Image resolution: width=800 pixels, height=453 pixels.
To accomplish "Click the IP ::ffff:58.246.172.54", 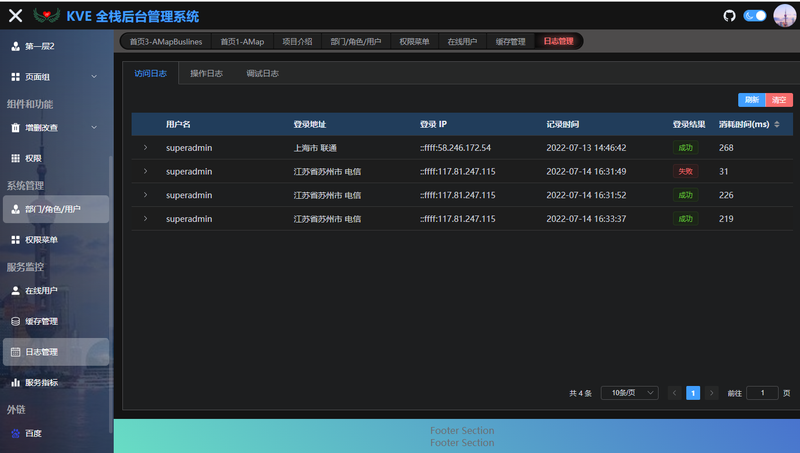I will pyautogui.click(x=455, y=148).
